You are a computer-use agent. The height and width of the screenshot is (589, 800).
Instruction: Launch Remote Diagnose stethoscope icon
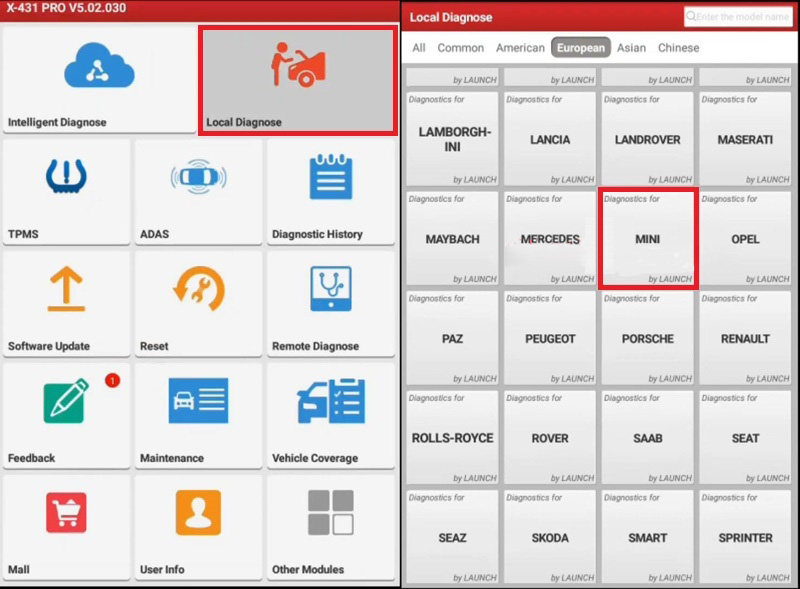tap(331, 288)
